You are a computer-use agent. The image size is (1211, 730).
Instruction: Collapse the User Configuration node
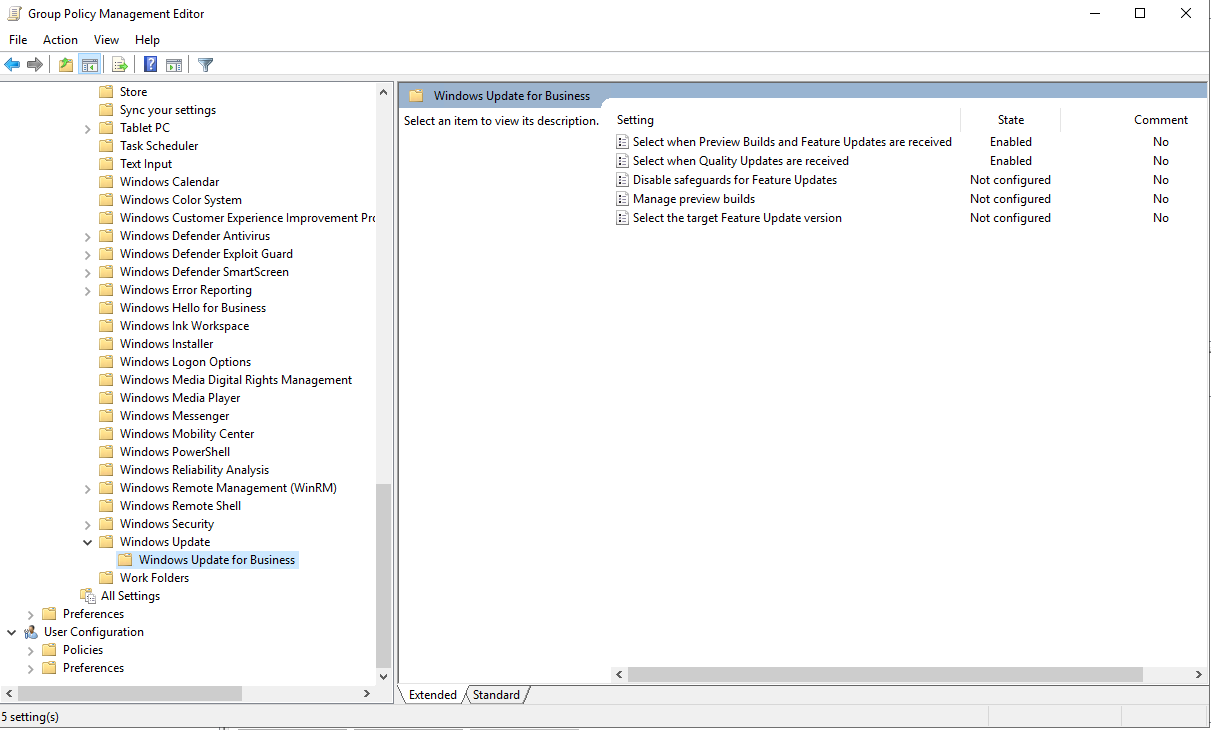click(x=12, y=632)
